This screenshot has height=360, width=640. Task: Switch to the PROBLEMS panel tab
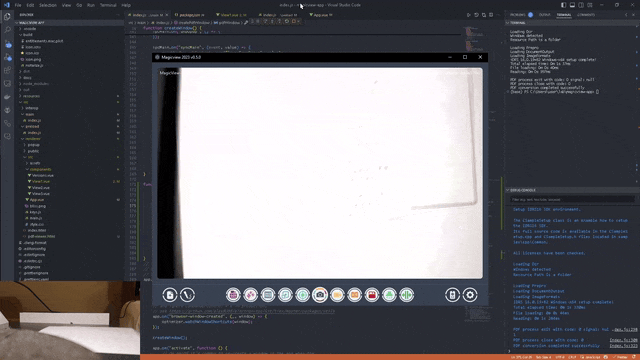(x=518, y=15)
